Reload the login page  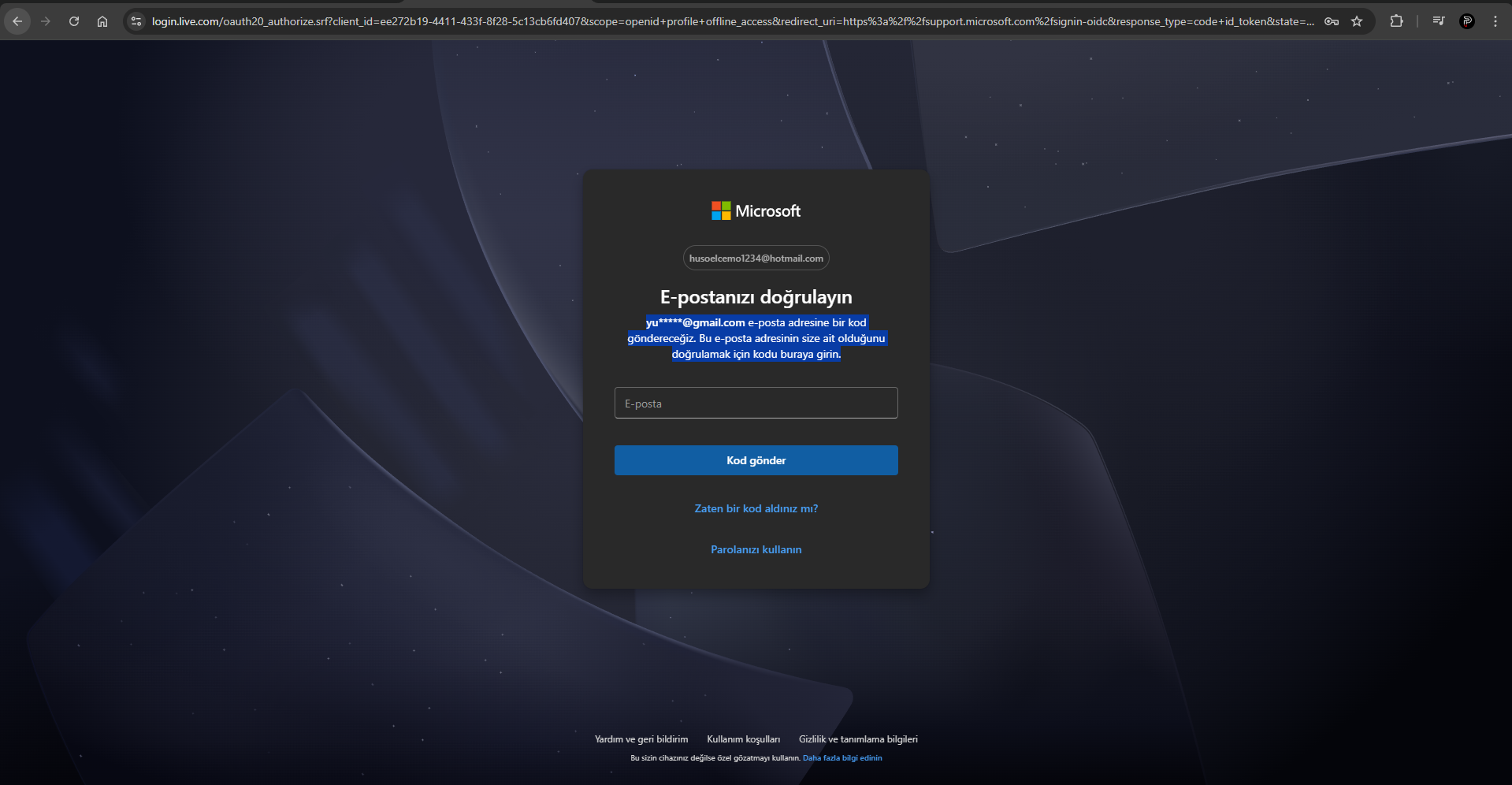(x=74, y=21)
